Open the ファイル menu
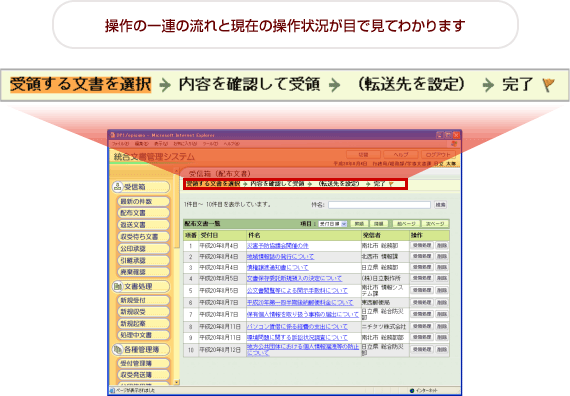This screenshot has width=570, height=396. coord(120,144)
